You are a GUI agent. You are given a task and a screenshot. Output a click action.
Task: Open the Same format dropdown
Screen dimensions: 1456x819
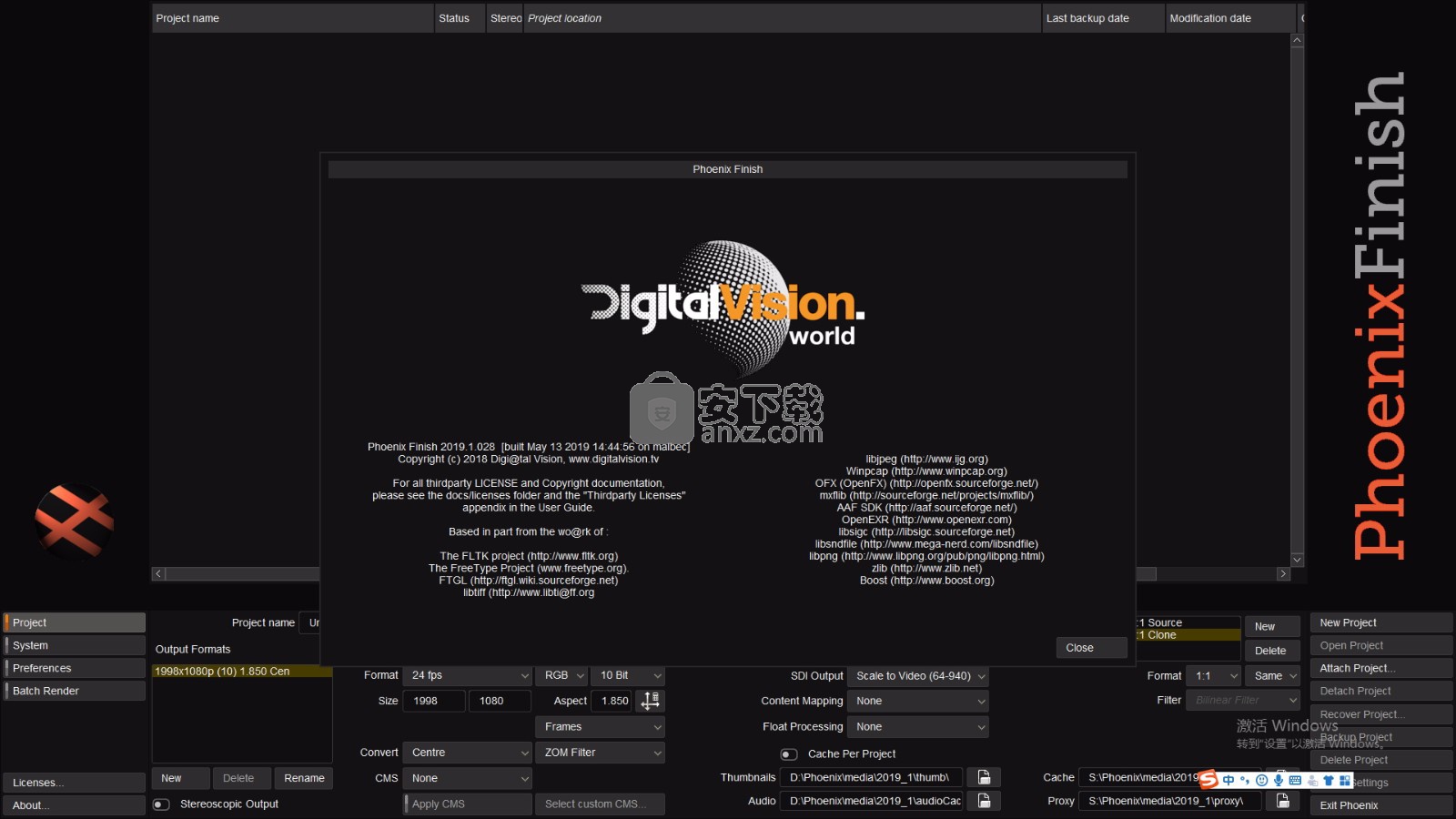[x=1272, y=676]
